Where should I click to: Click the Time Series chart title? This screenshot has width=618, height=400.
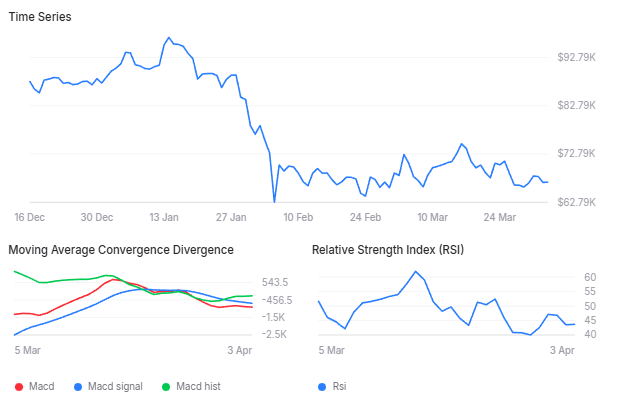[40, 18]
